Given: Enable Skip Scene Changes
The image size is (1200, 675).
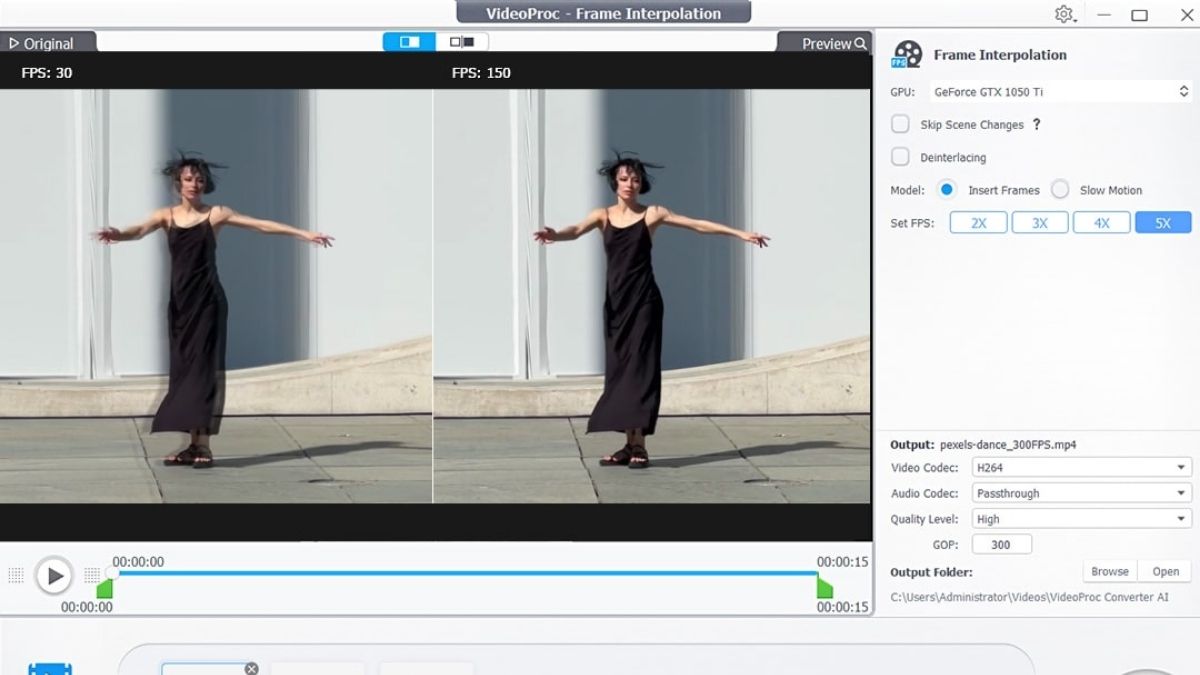Looking at the screenshot, I should pyautogui.click(x=899, y=123).
